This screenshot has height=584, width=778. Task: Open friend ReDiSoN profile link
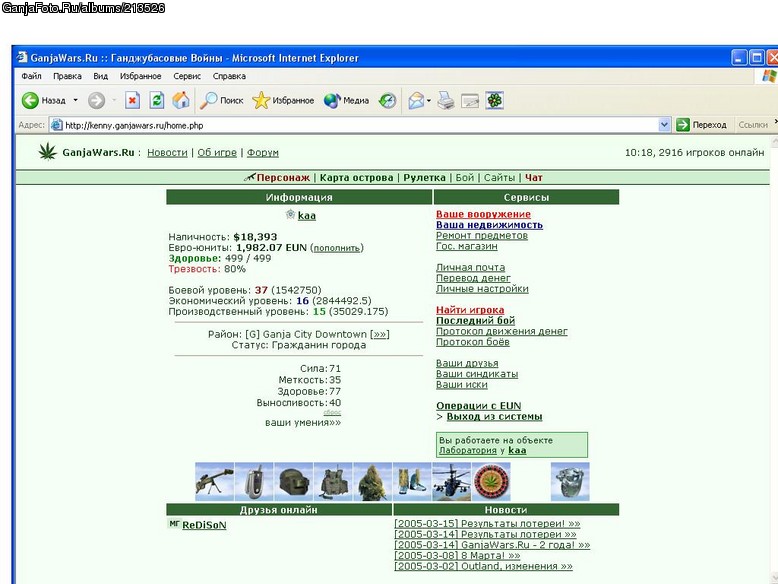pos(204,525)
